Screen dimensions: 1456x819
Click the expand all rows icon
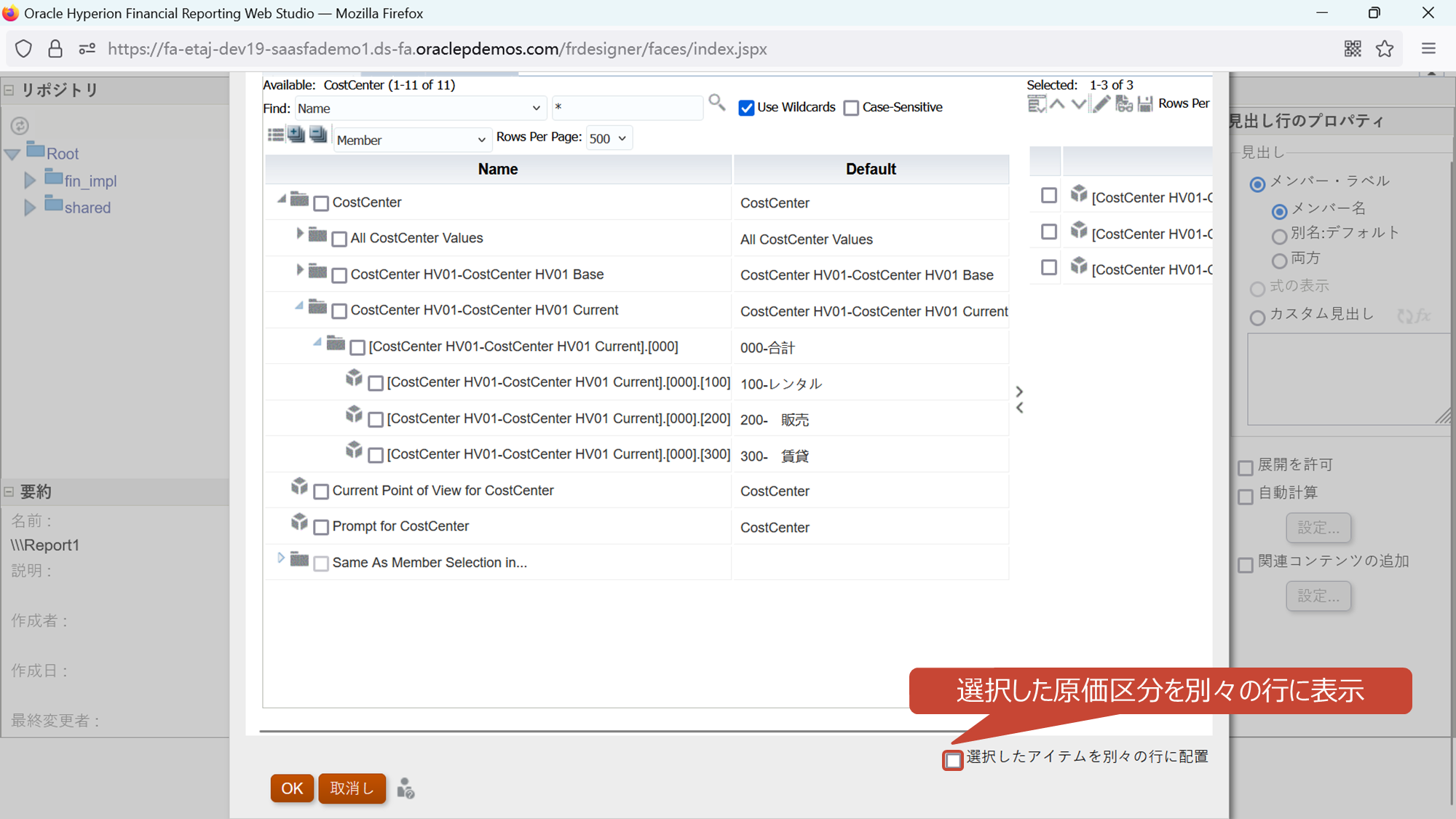click(x=296, y=135)
